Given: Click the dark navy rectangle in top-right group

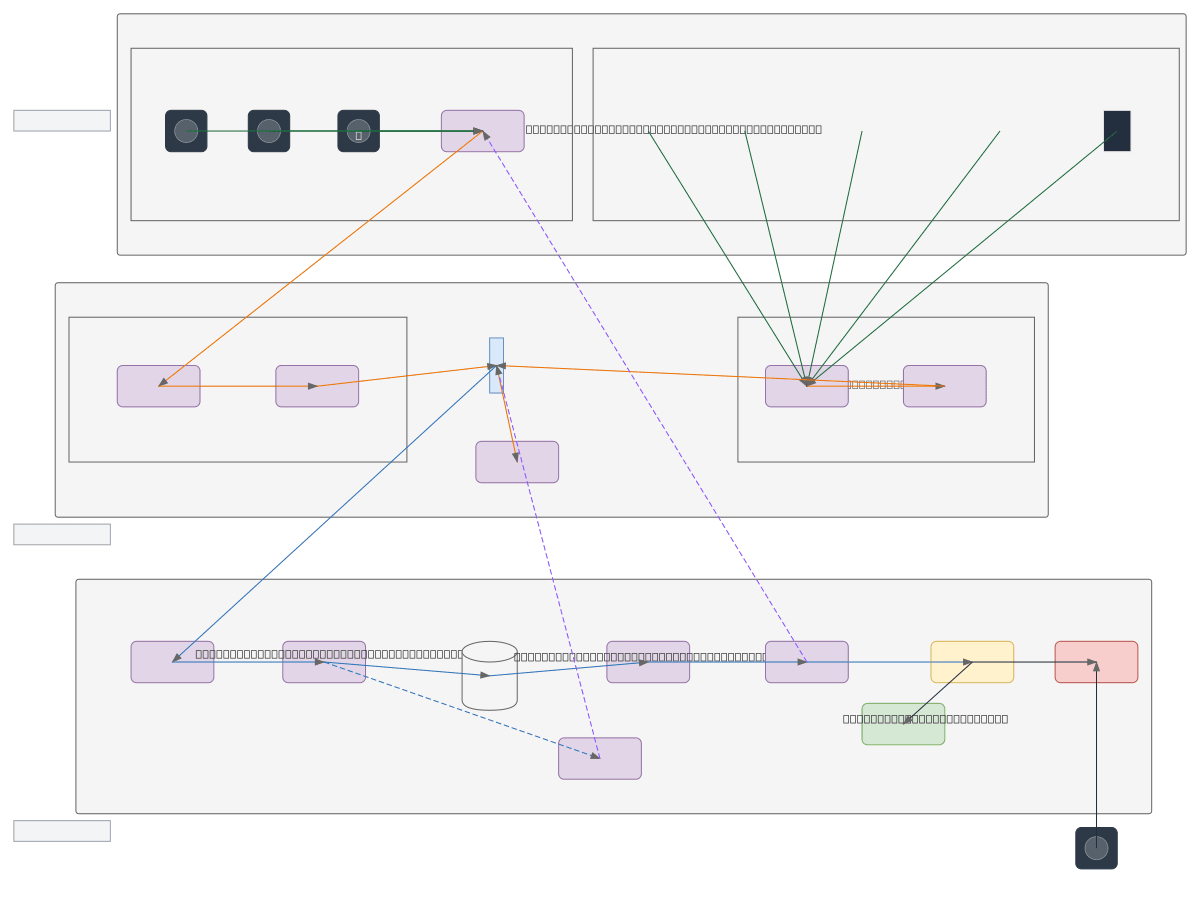Looking at the screenshot, I should click(x=1116, y=131).
